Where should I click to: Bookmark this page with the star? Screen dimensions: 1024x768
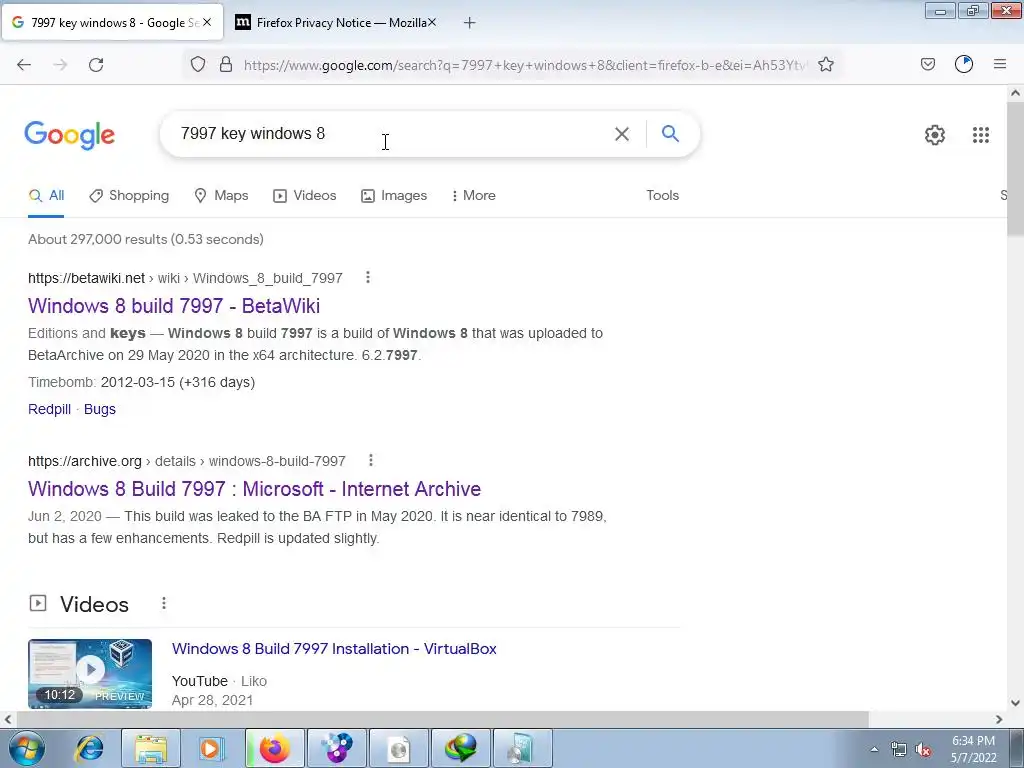click(825, 65)
